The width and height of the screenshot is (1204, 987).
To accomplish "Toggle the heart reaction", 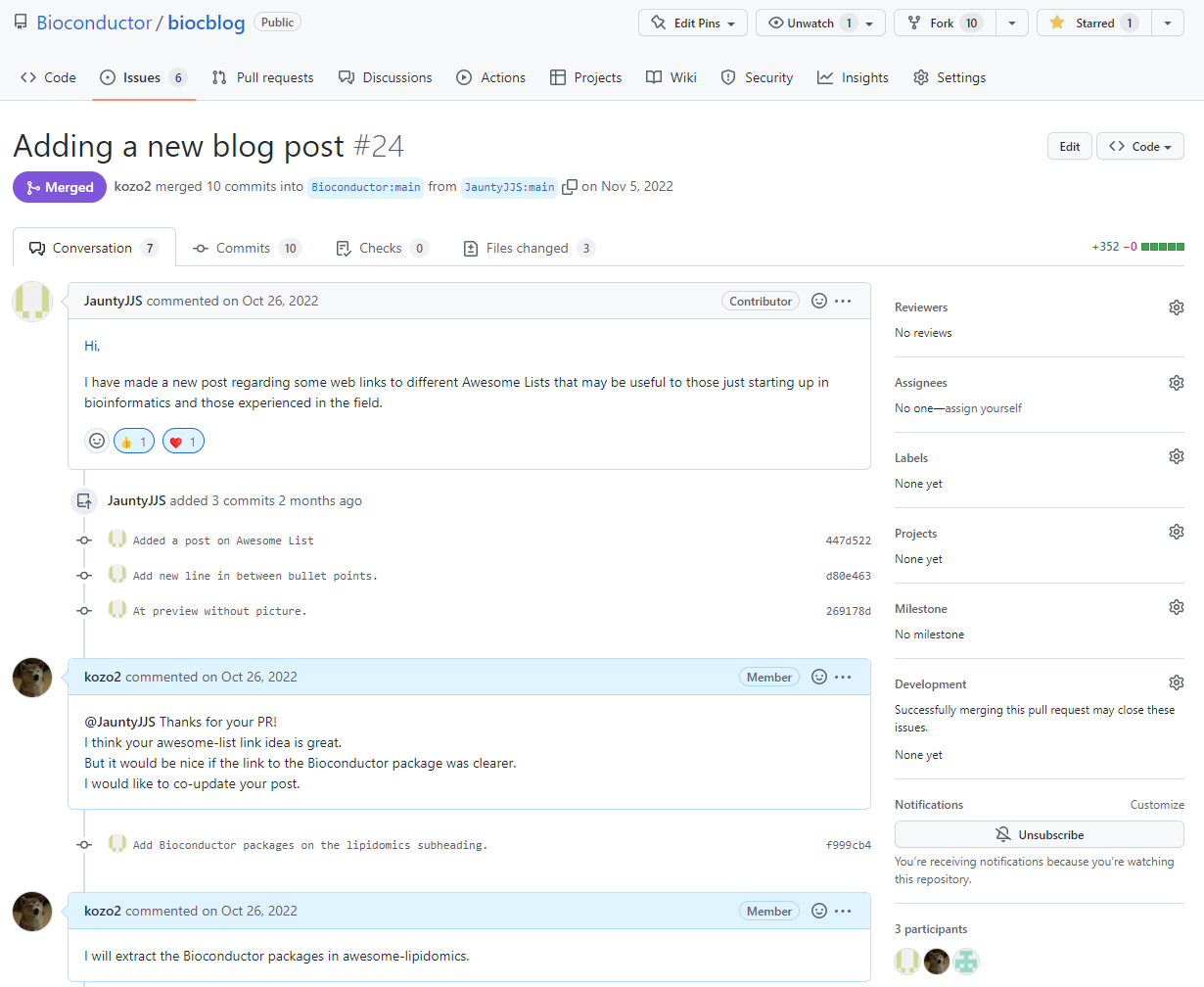I will click(x=183, y=442).
